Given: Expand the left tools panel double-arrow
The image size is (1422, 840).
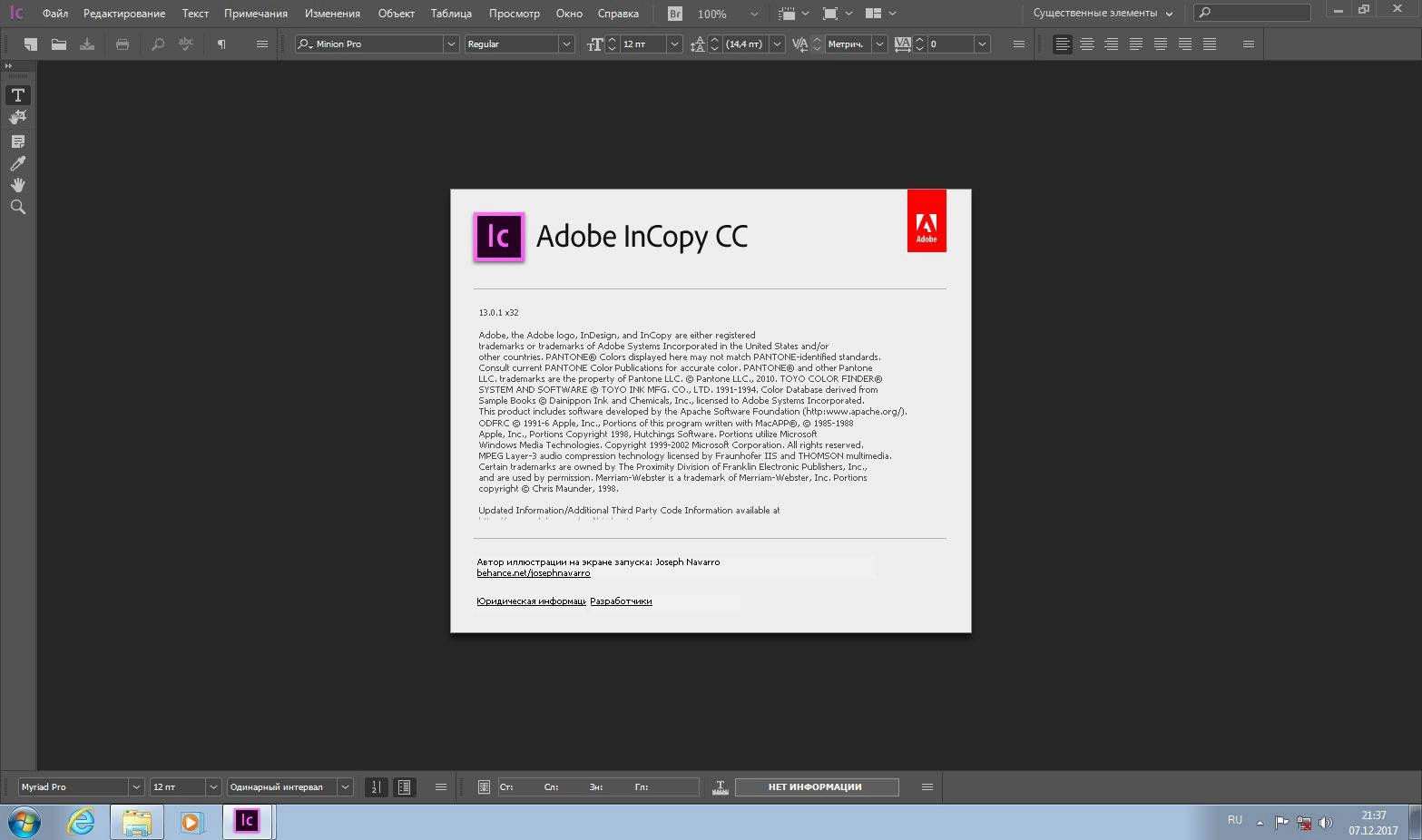Looking at the screenshot, I should pos(8,66).
